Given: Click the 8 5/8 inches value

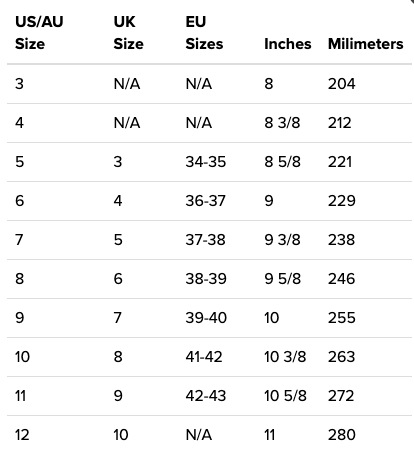Looking at the screenshot, I should 282,162.
